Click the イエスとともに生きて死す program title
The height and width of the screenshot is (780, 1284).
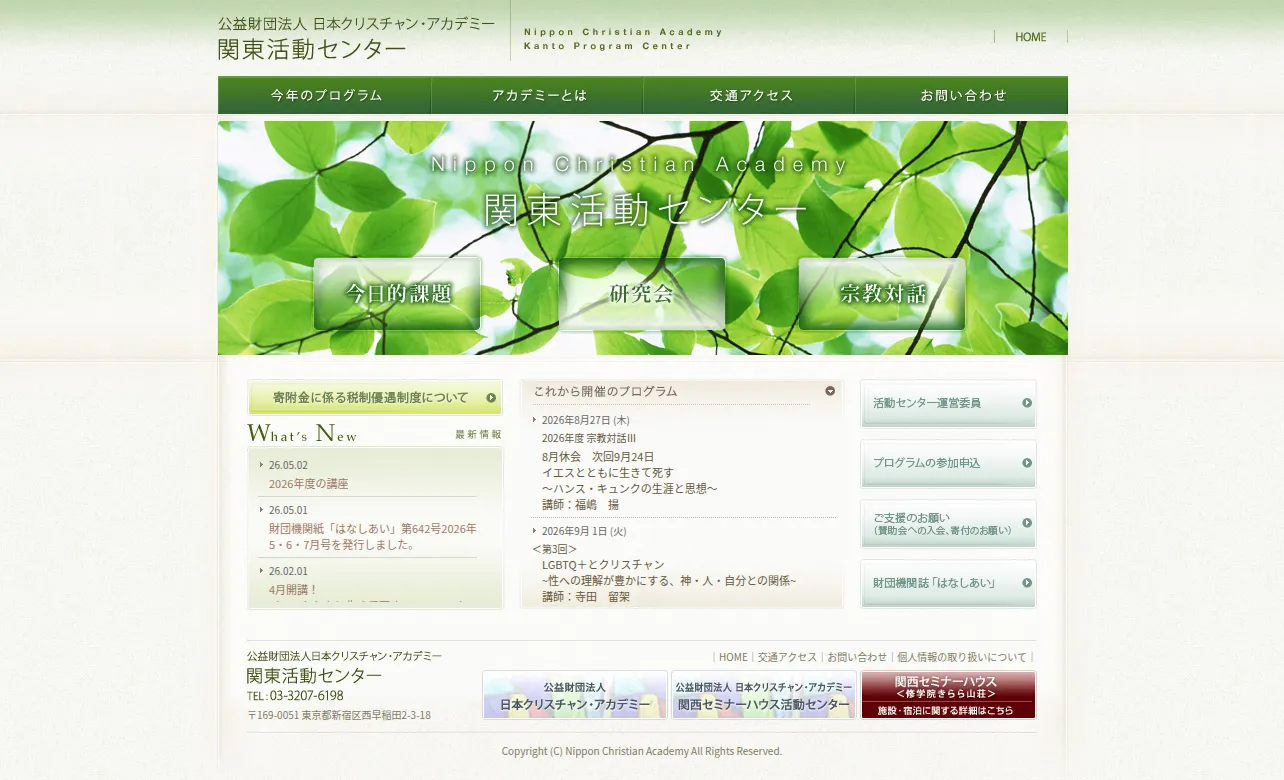point(608,473)
